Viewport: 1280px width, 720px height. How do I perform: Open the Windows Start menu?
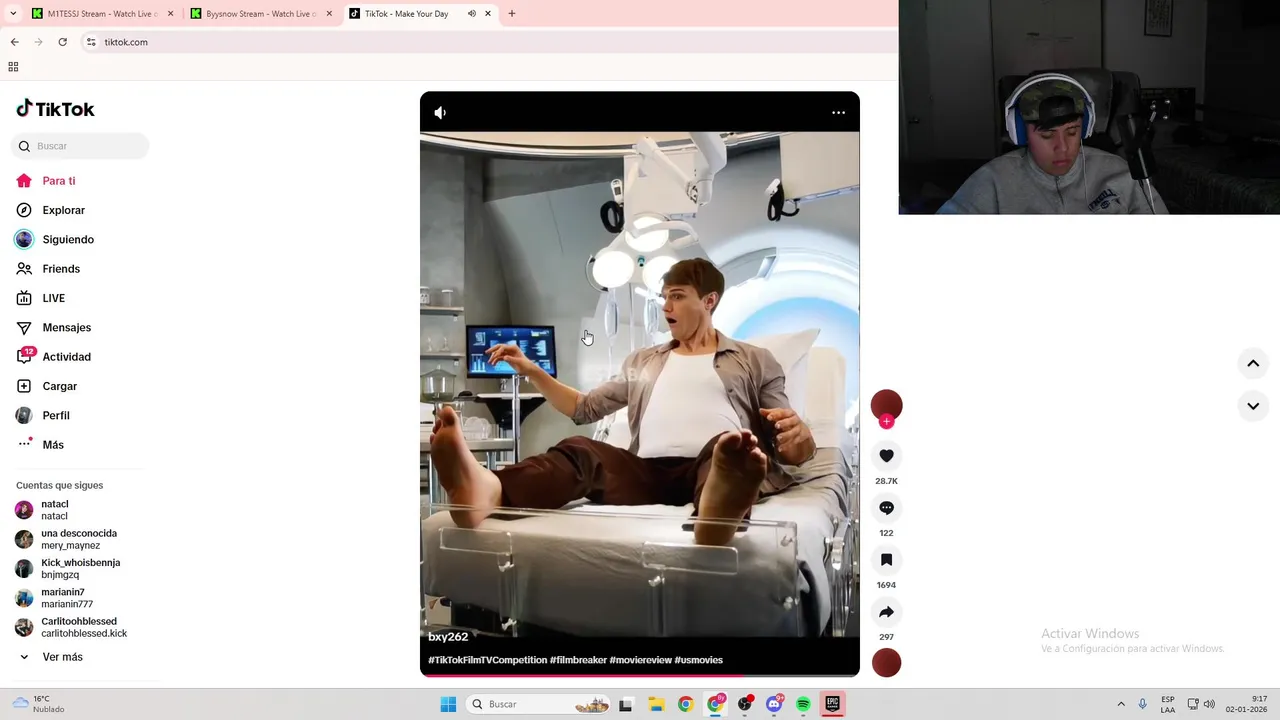(448, 704)
